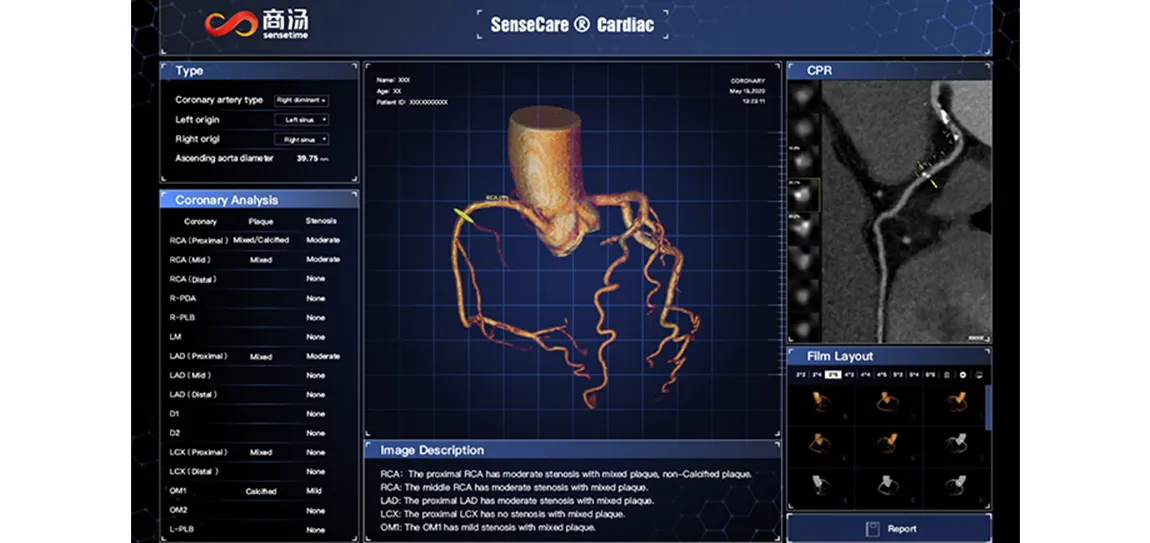Select the D2 row
The height and width of the screenshot is (543, 1150).
click(259, 433)
